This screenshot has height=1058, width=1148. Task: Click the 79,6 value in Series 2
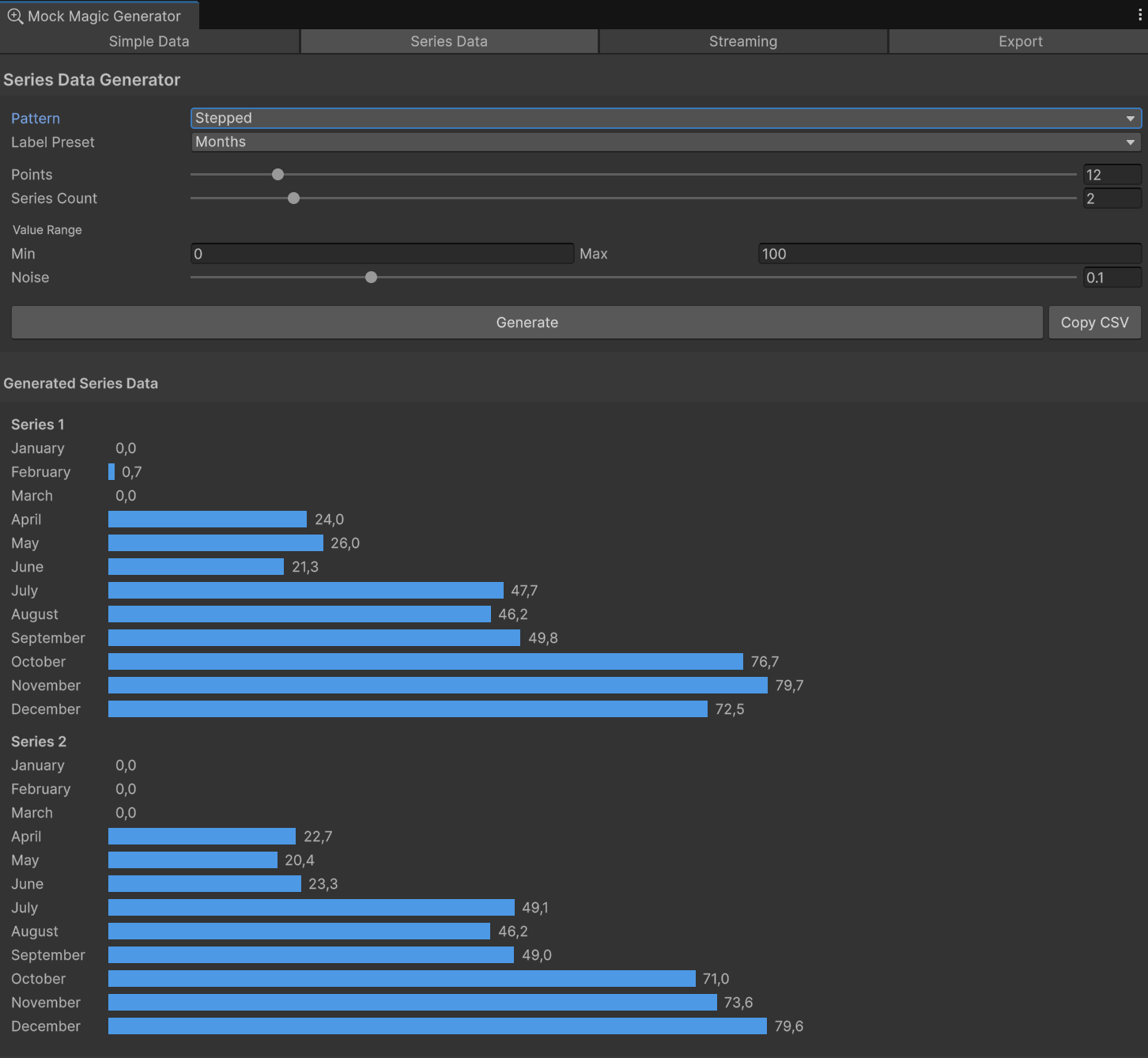(789, 1026)
